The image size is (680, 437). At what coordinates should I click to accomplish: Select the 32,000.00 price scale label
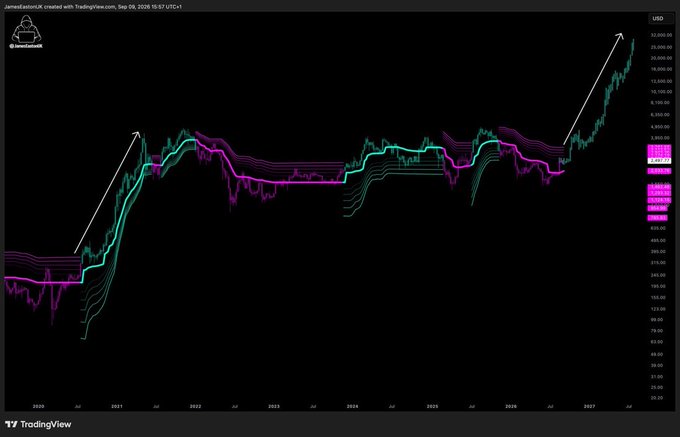click(660, 35)
